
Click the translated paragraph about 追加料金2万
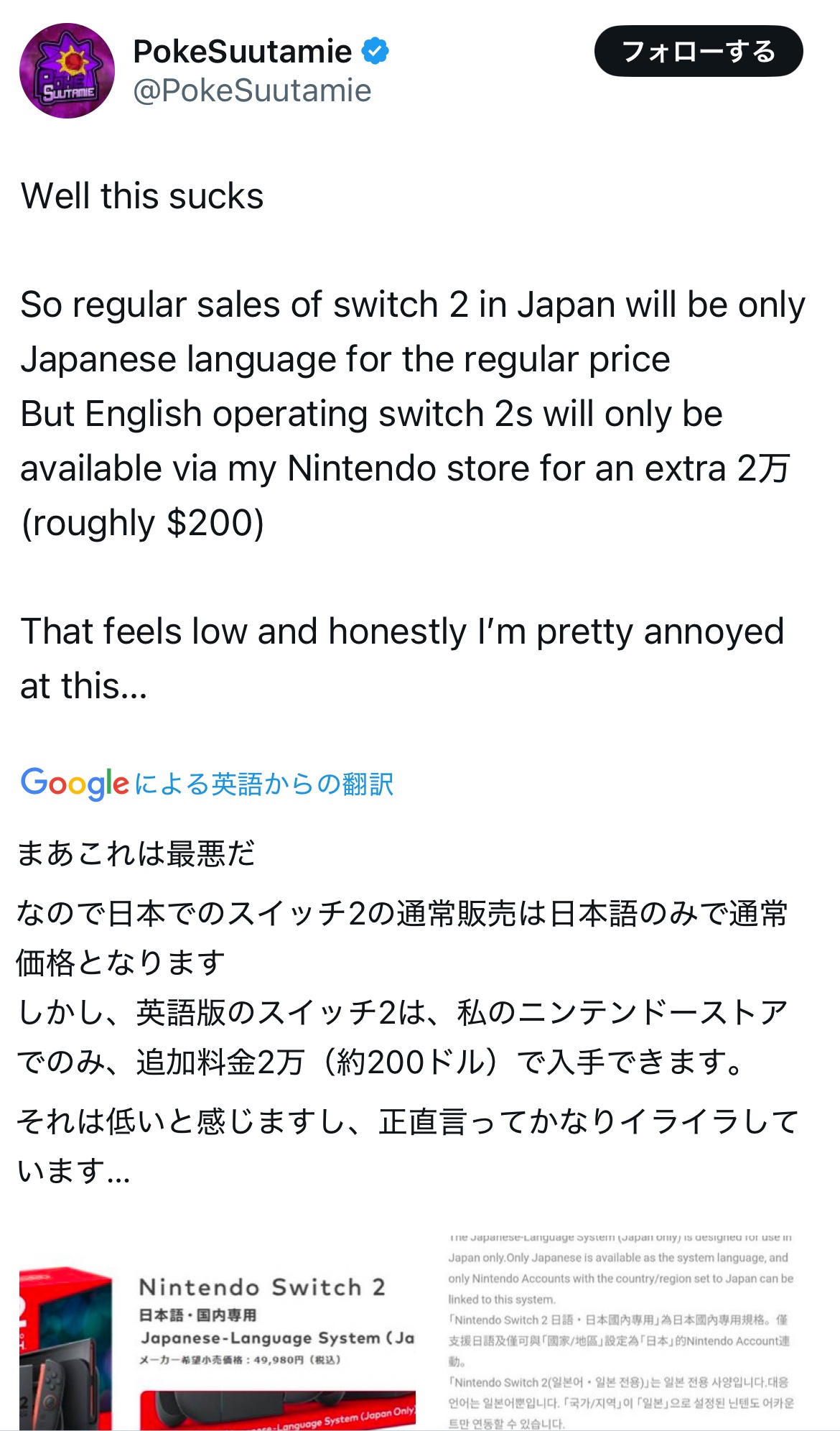point(402,1037)
